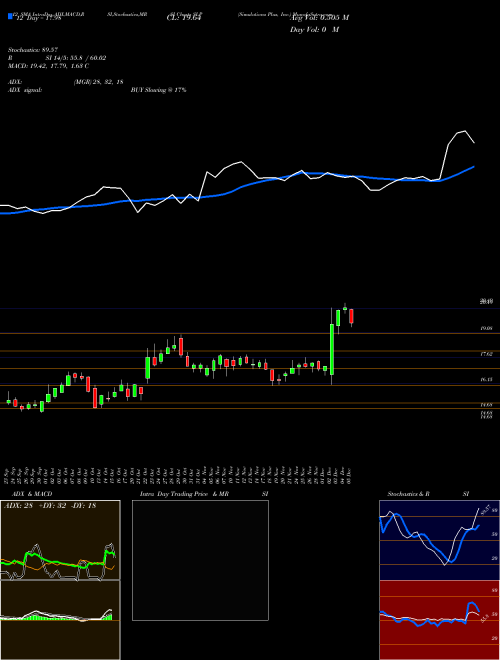Click the blue stochastics indicator panel
The image size is (500, 660).
pyautogui.click(x=439, y=540)
